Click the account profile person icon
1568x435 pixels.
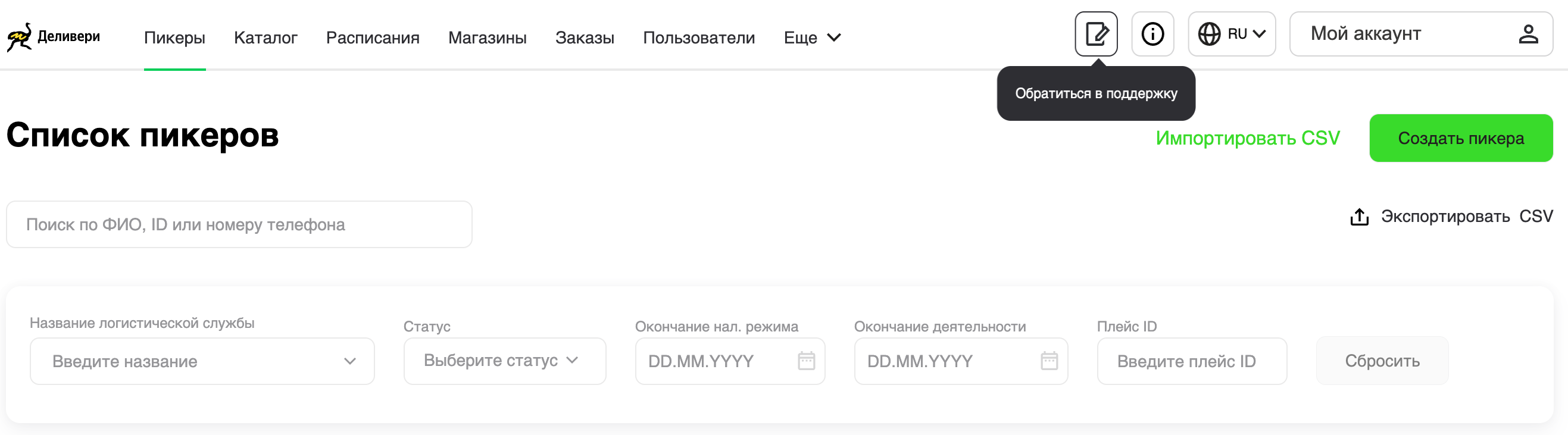click(1527, 34)
